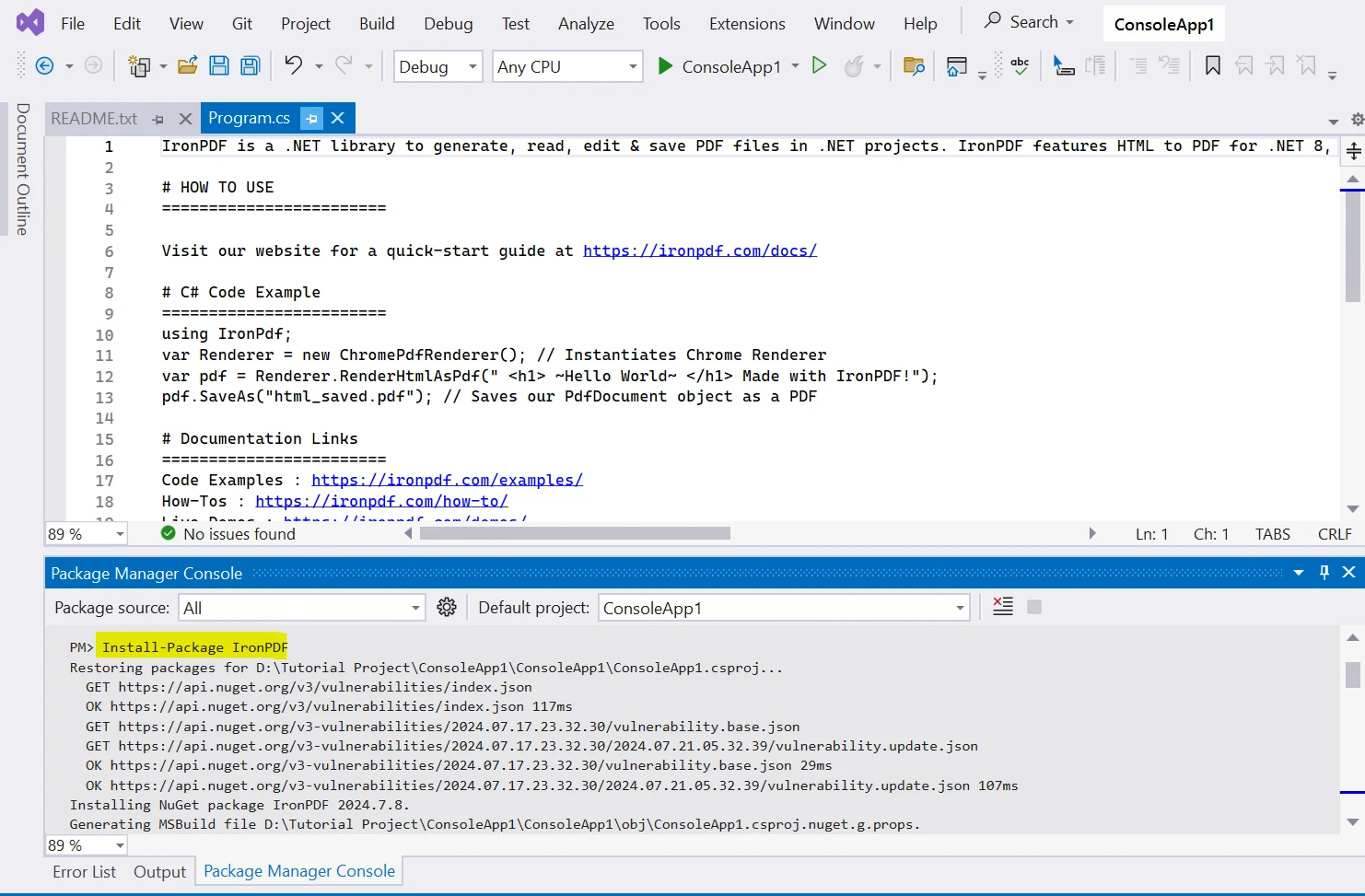1365x896 pixels.
Task: Click the bookmark toggle icon in toolbar
Action: click(x=1213, y=65)
